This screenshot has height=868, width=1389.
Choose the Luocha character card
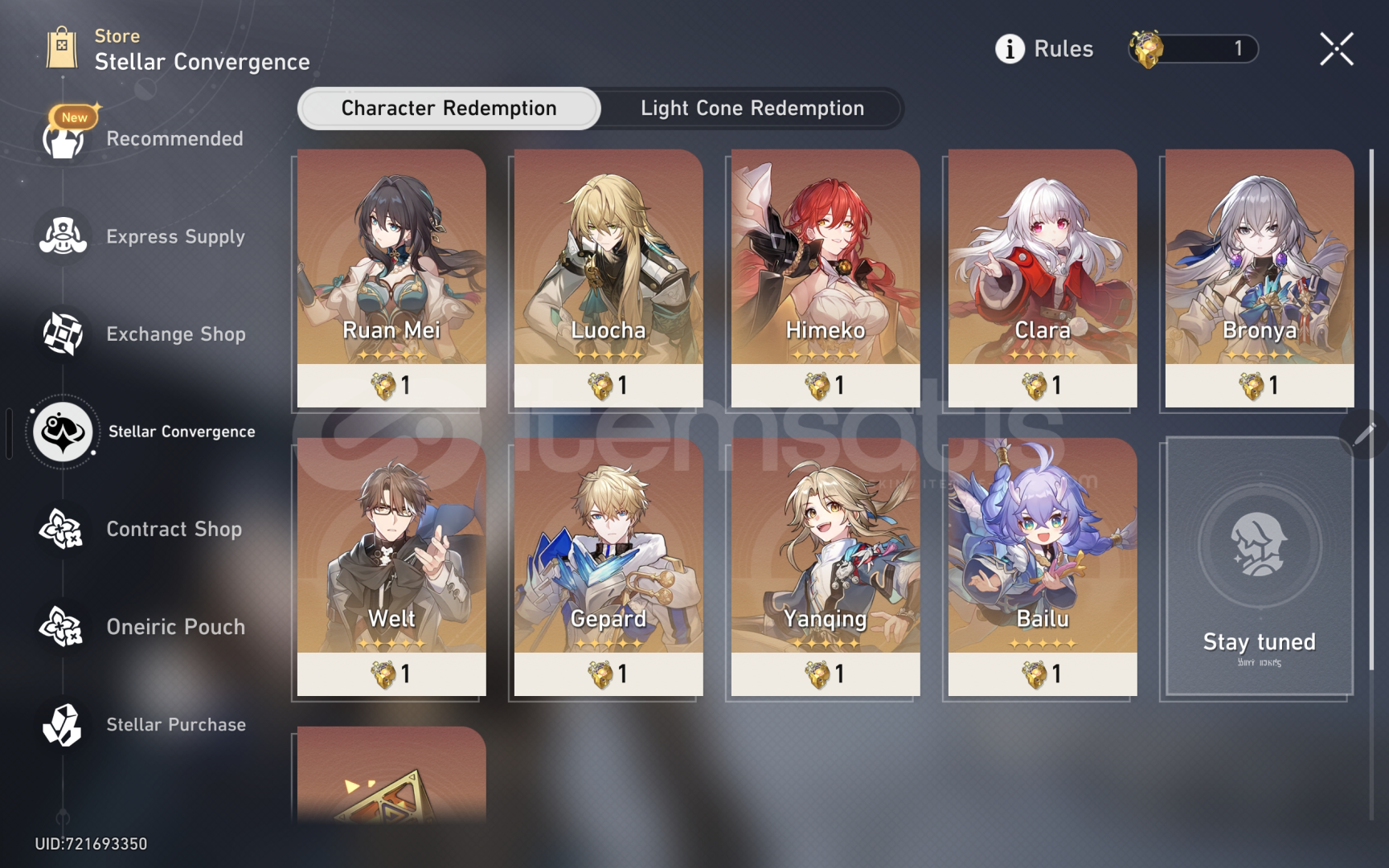pos(608,278)
